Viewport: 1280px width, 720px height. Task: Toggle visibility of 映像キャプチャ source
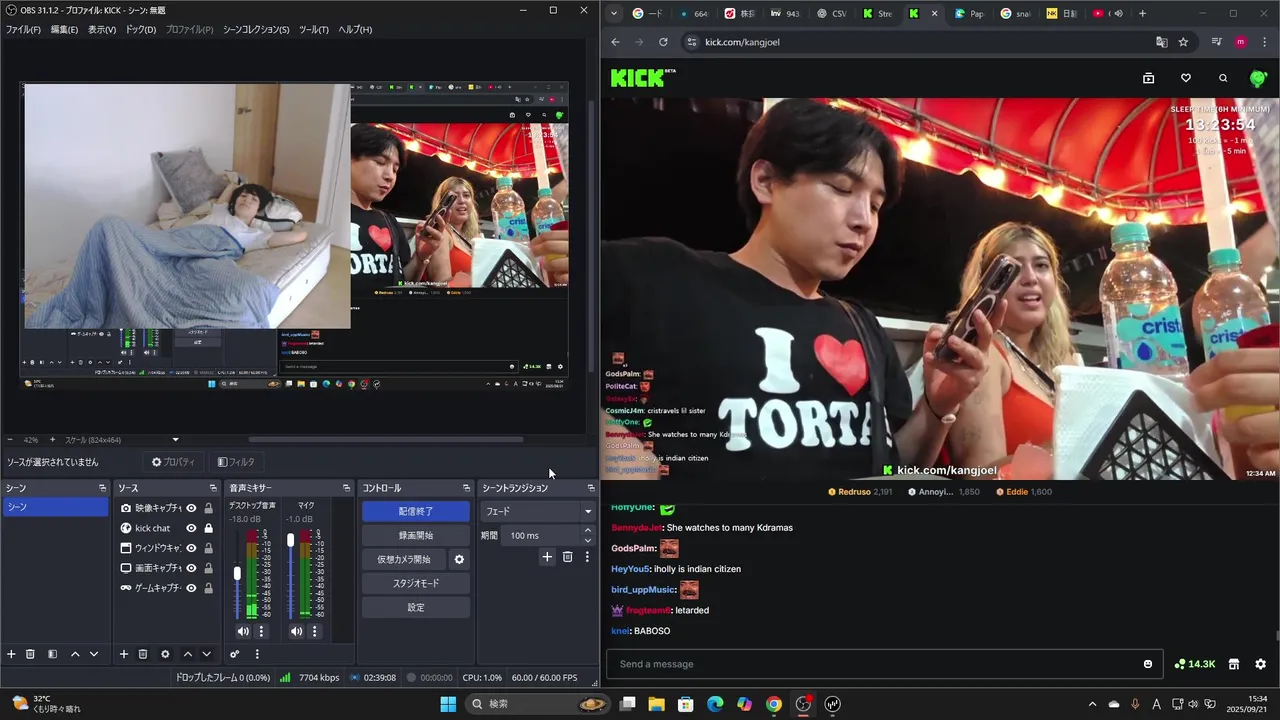191,508
